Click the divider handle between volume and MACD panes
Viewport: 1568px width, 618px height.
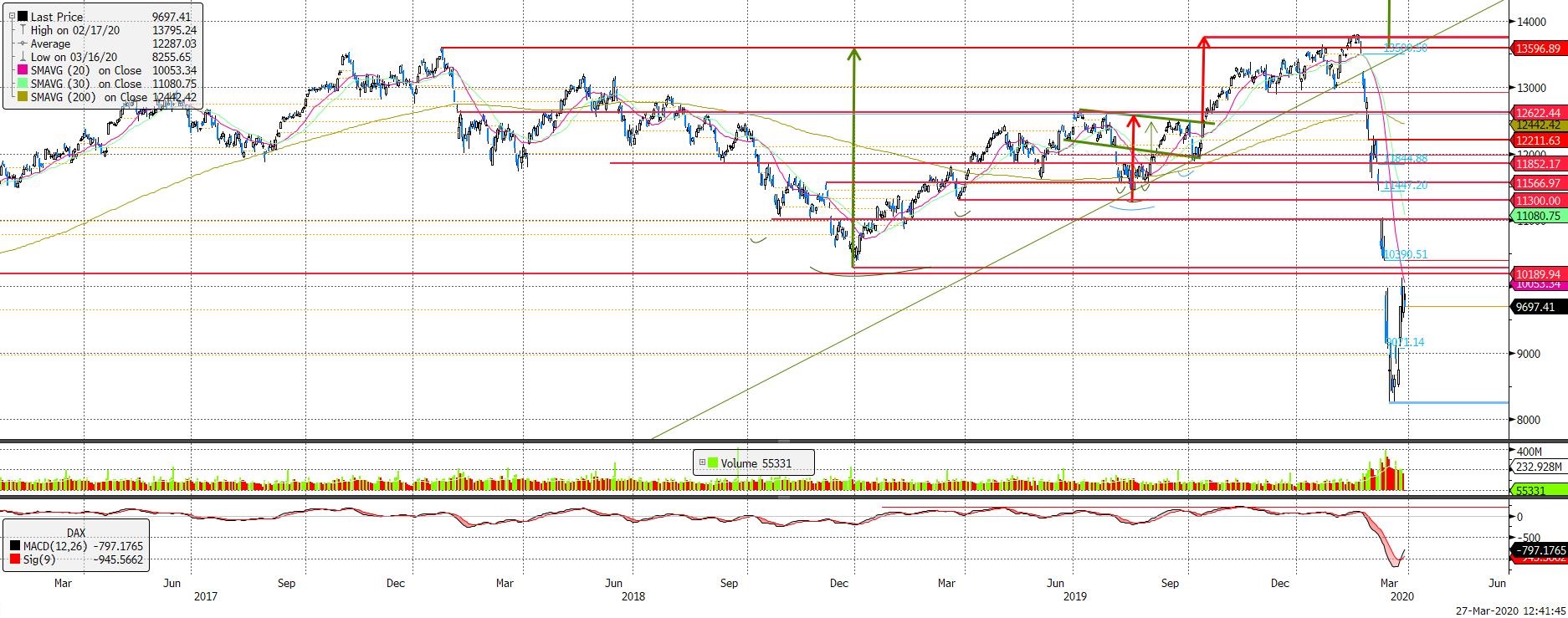pos(784,497)
